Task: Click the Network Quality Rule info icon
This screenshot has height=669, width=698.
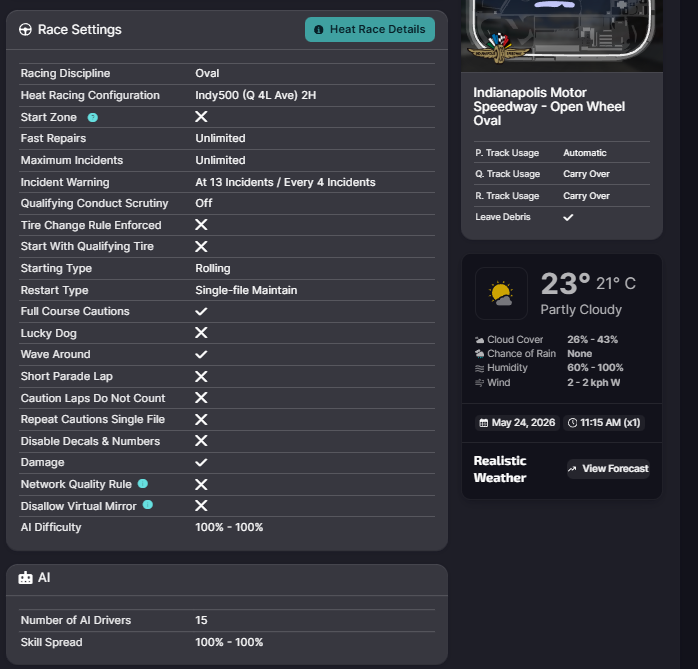Action: (x=142, y=484)
